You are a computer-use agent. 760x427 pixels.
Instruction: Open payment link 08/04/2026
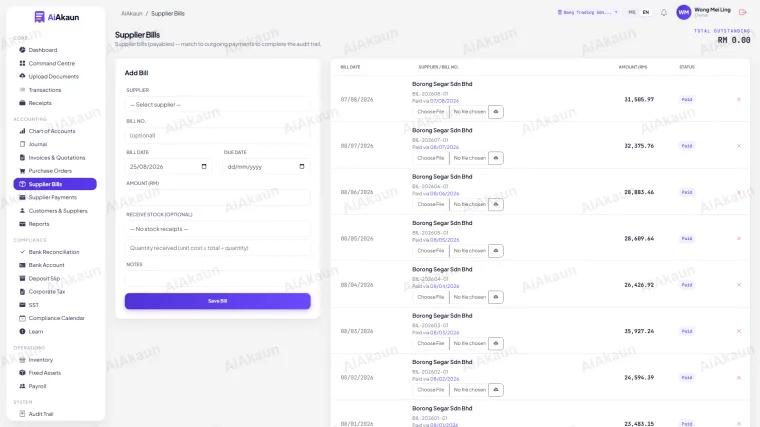(444, 286)
